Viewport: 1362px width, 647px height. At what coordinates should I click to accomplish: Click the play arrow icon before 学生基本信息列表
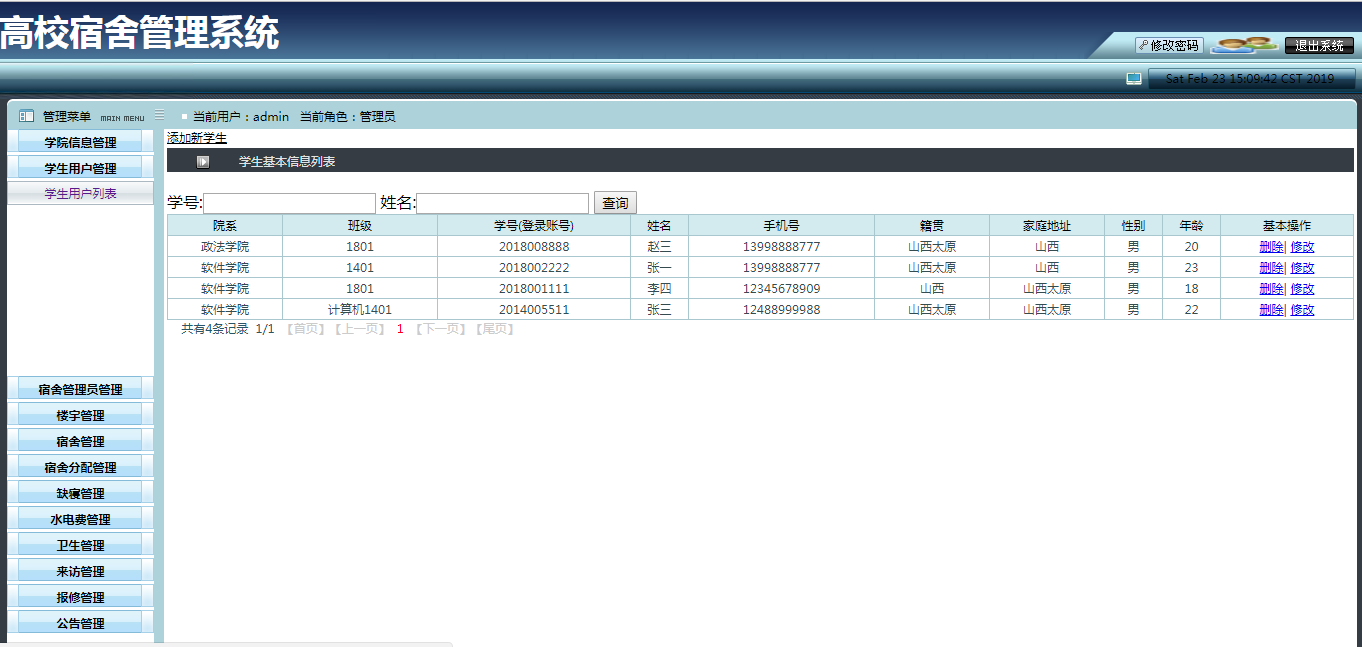click(x=203, y=161)
